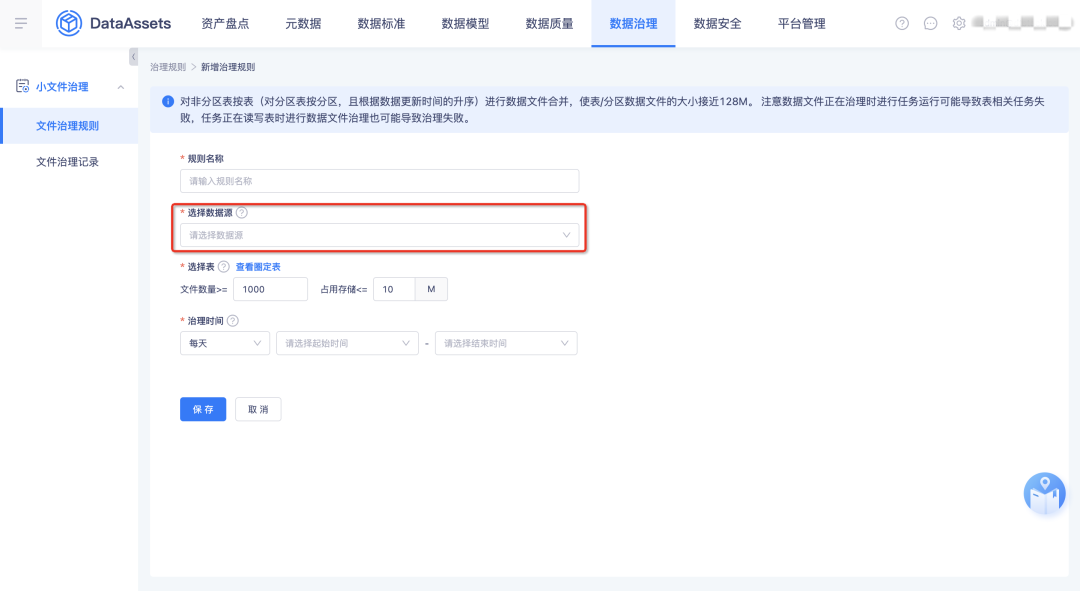Open the 请选择数据源 dropdown
This screenshot has height=591, width=1080.
[380, 235]
